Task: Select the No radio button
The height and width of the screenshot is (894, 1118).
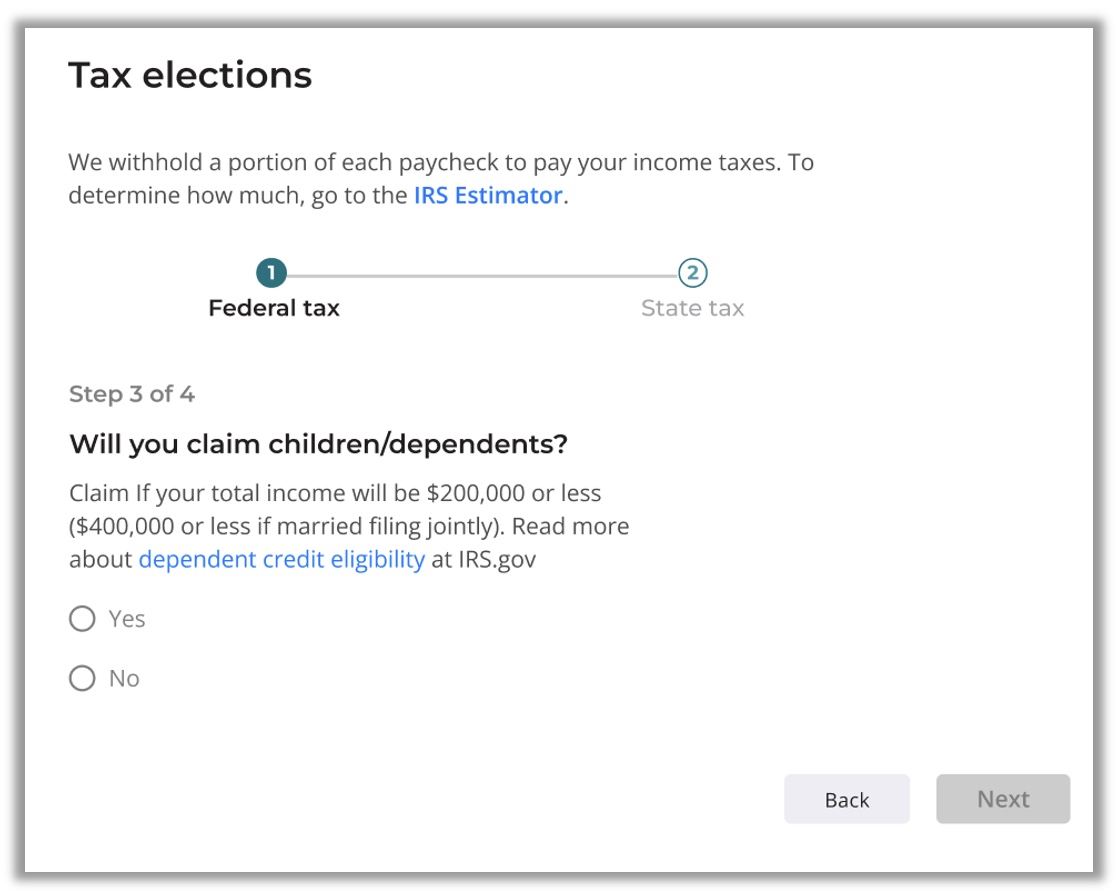Action: (x=82, y=679)
